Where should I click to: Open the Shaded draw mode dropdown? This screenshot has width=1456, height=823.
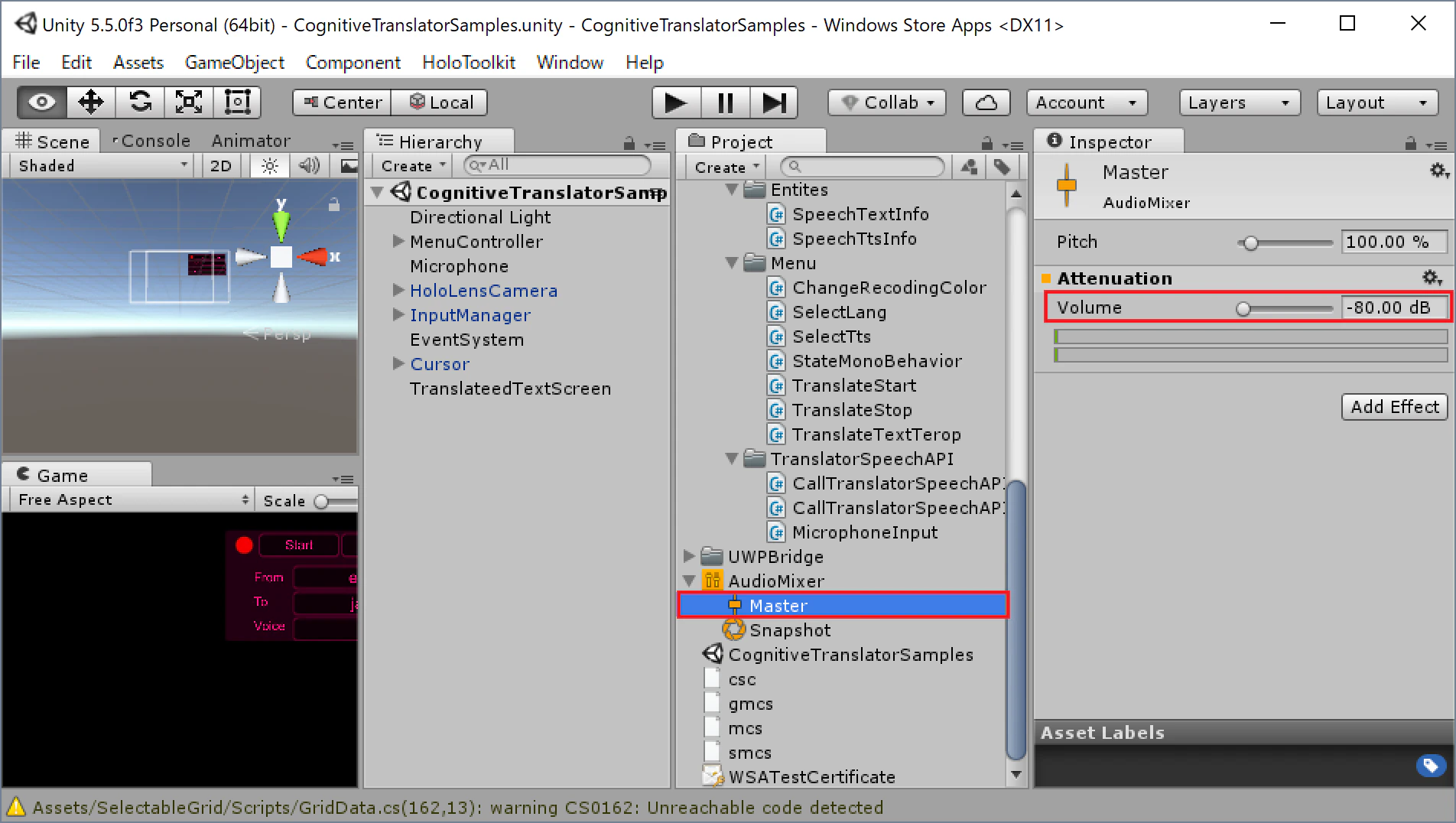coord(103,166)
